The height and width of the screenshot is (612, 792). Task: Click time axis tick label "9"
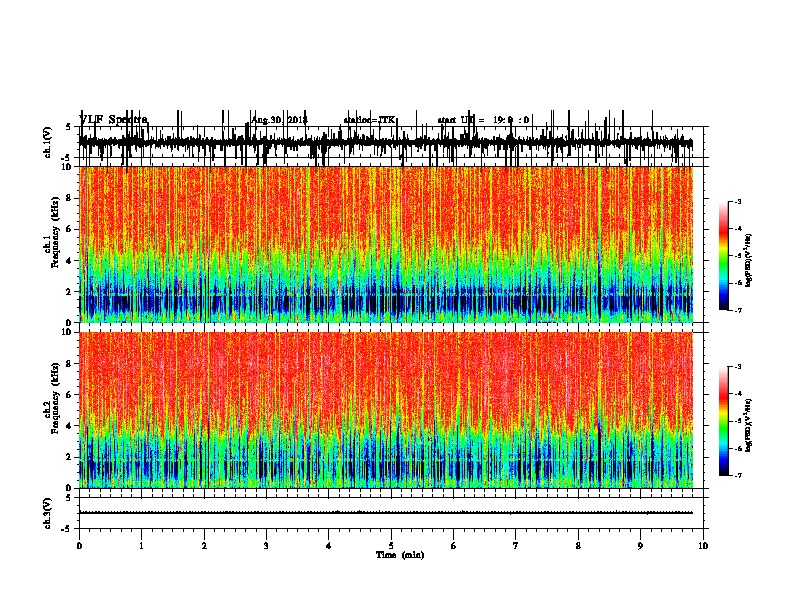[640, 545]
